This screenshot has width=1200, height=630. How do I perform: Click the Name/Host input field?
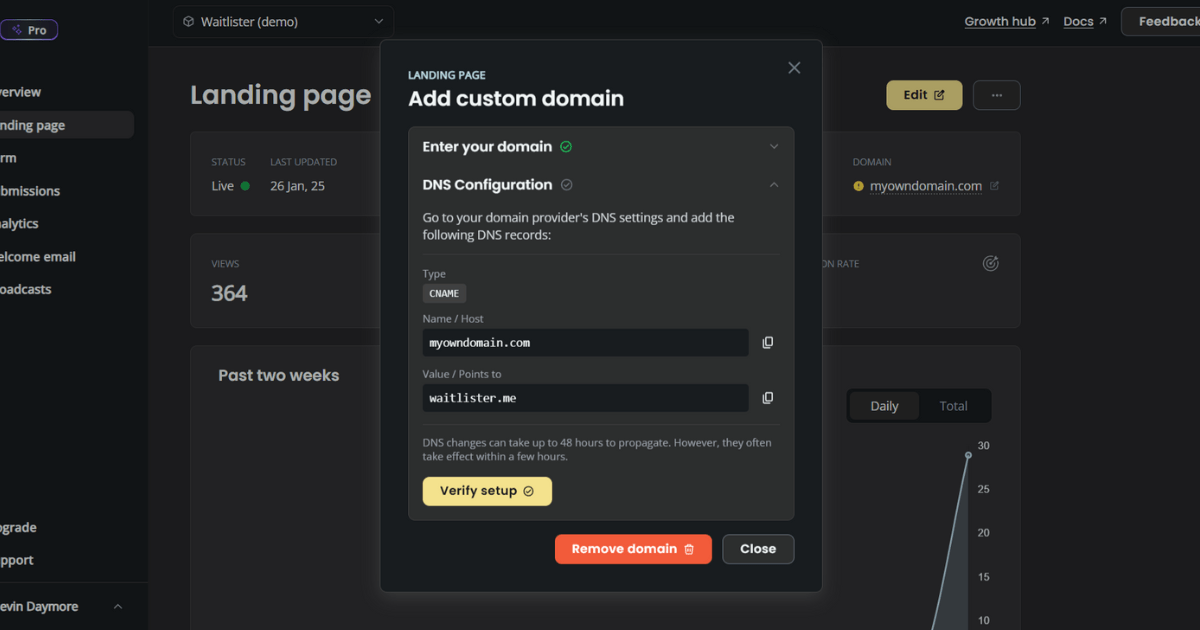585,342
